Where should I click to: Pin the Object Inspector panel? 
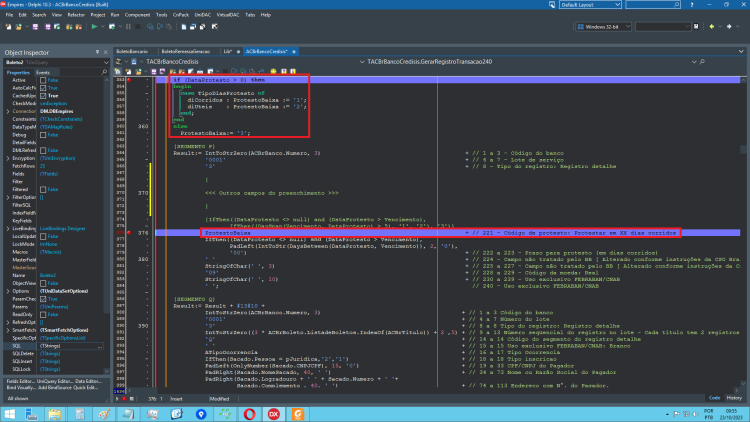coord(97,52)
